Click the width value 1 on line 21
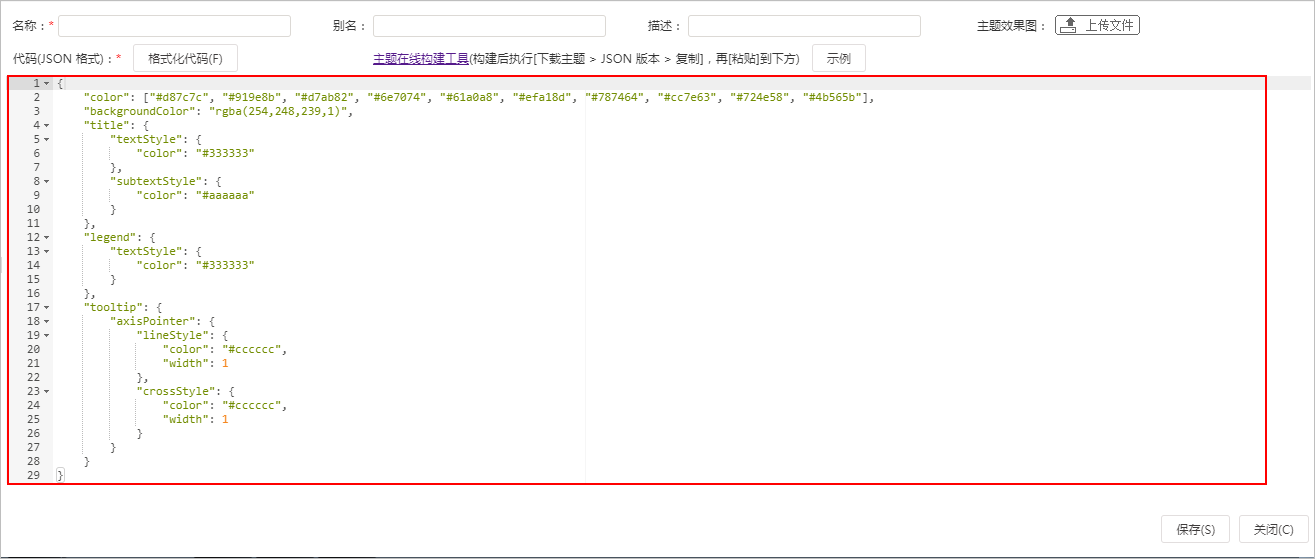Viewport: 1315px width, 559px height. (225, 363)
